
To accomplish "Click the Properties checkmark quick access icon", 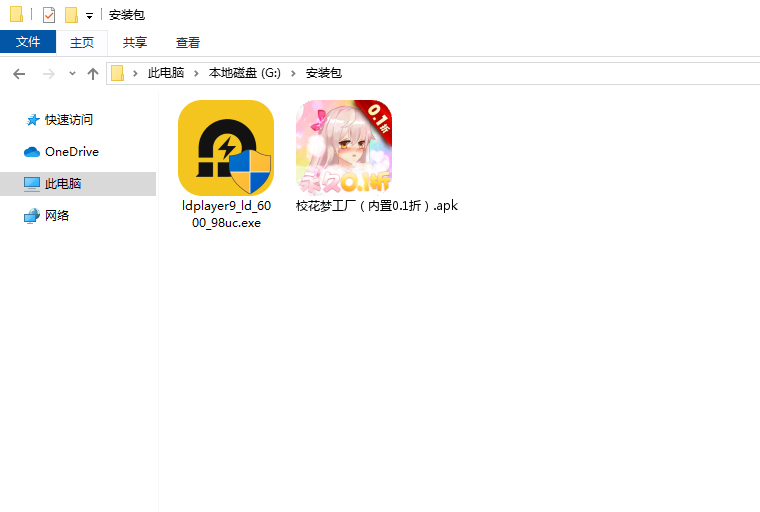I will coord(49,15).
